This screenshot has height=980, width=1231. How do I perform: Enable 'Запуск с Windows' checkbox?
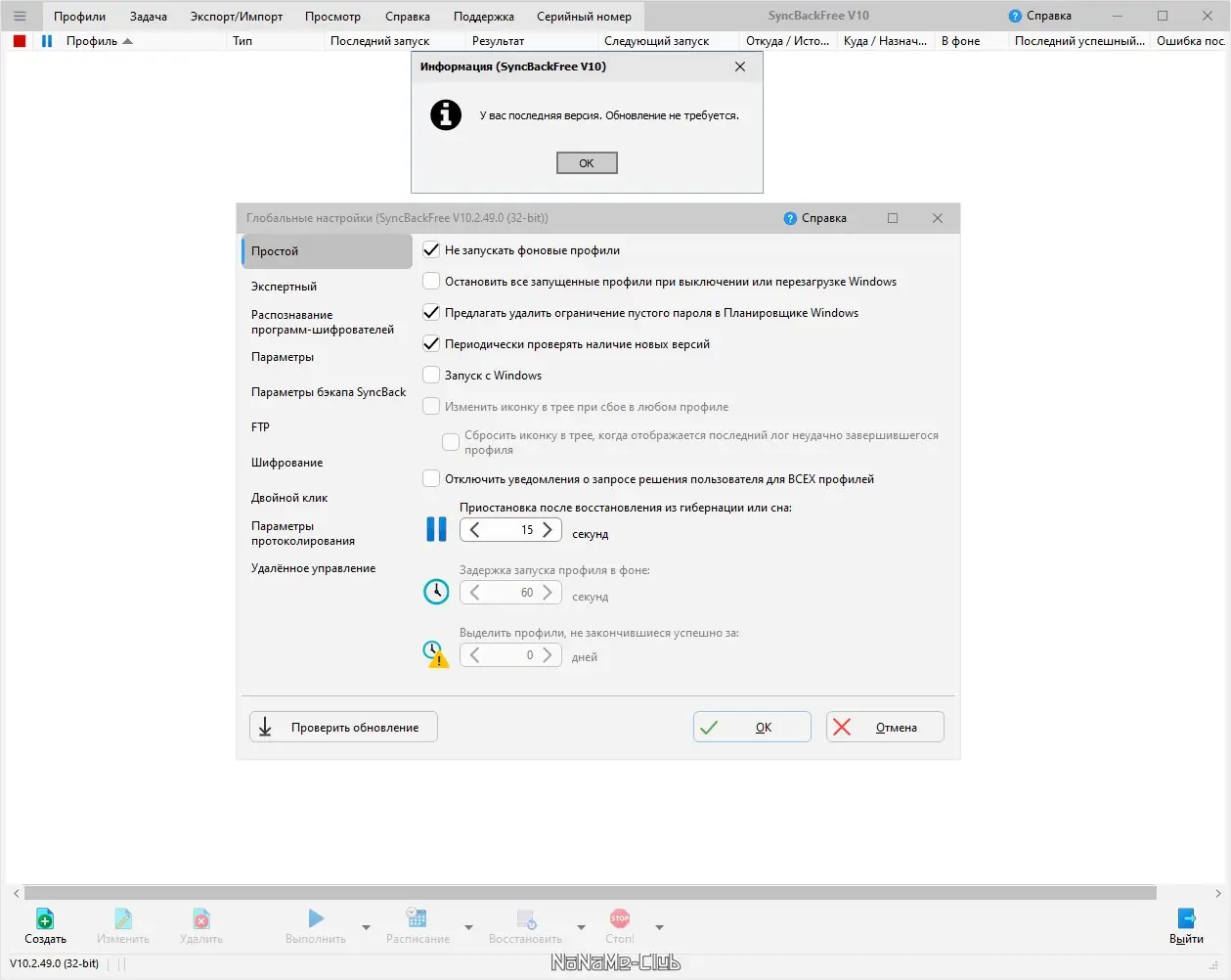[x=431, y=376]
